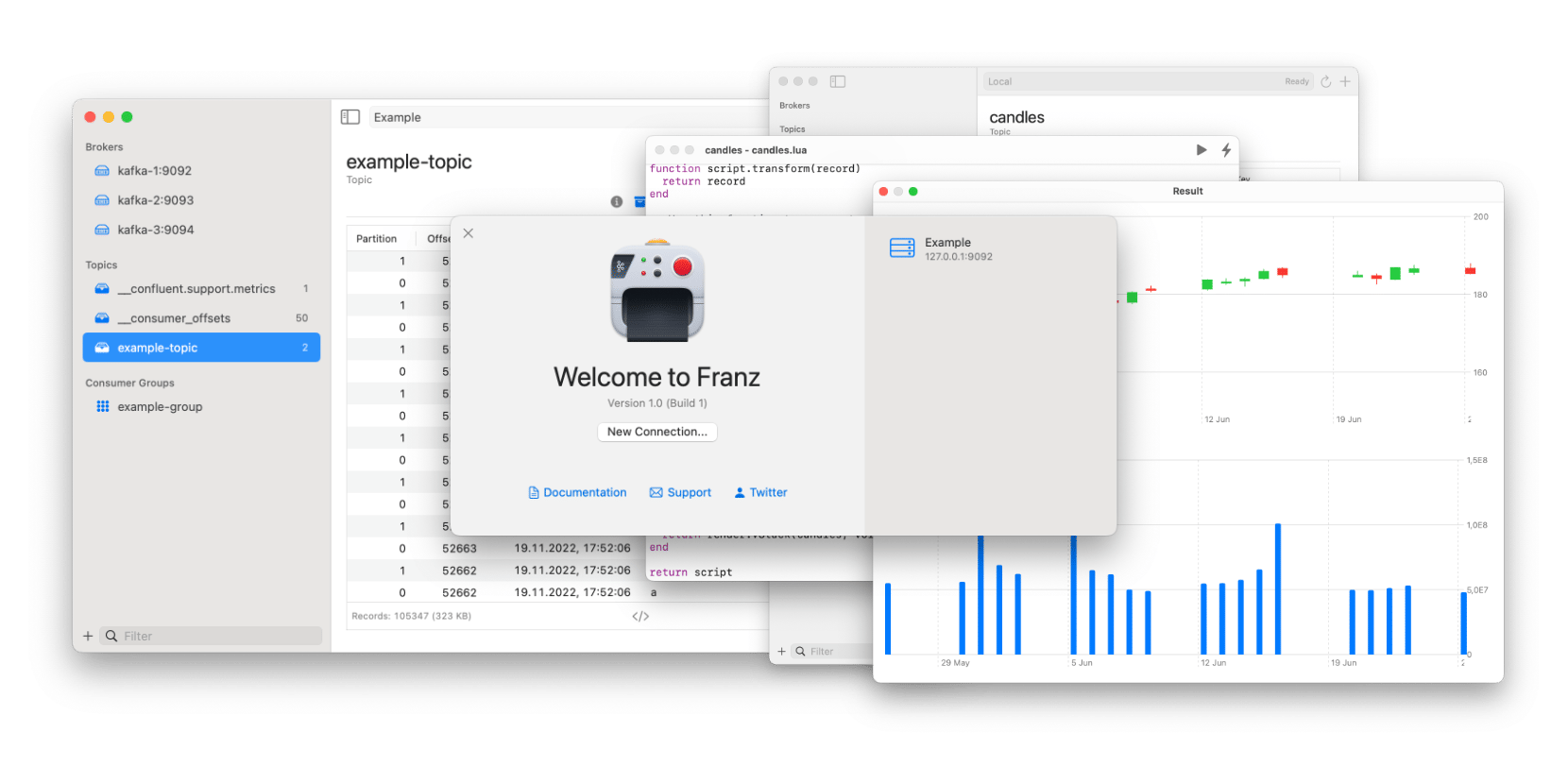The width and height of the screenshot is (1568, 784).
Task: Click the plus icon in Local window toolbar
Action: coord(1345,82)
